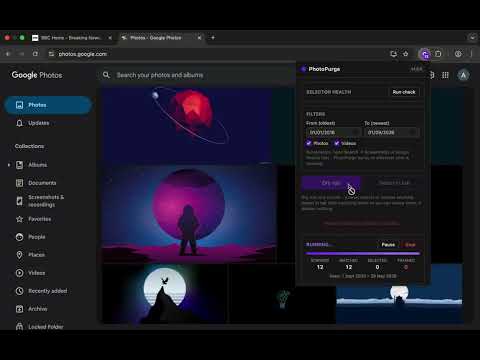Click the Archive box icon in the sidebar

(x=20, y=309)
